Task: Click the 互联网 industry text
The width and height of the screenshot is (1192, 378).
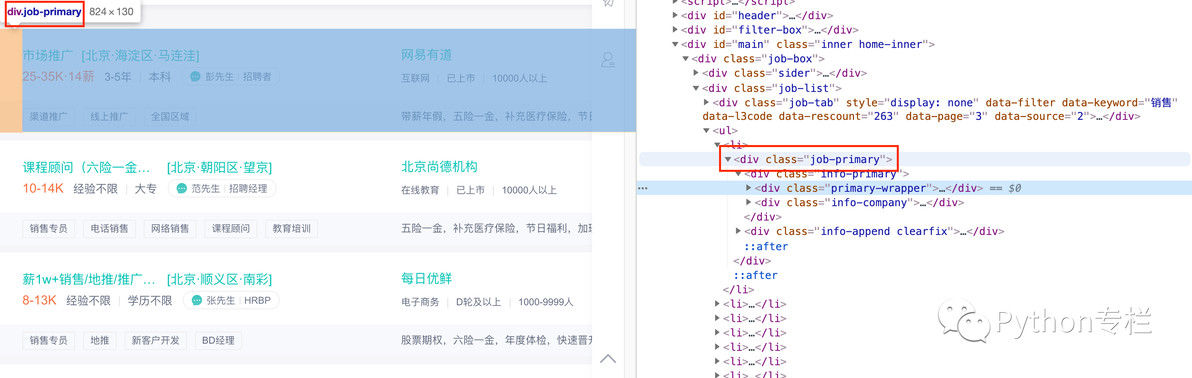Action: coord(415,78)
